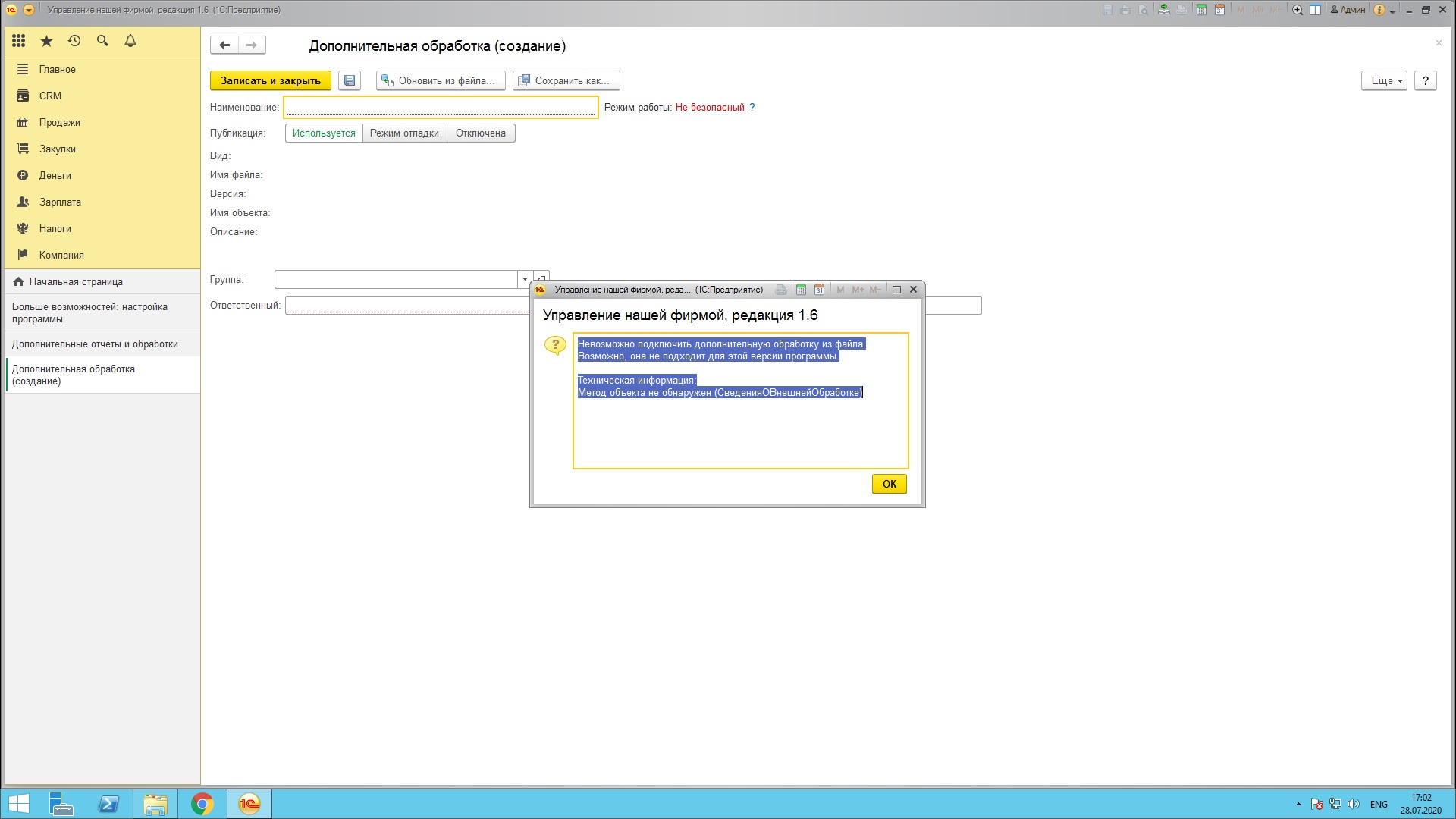Open Google Chrome from taskbar

point(202,804)
